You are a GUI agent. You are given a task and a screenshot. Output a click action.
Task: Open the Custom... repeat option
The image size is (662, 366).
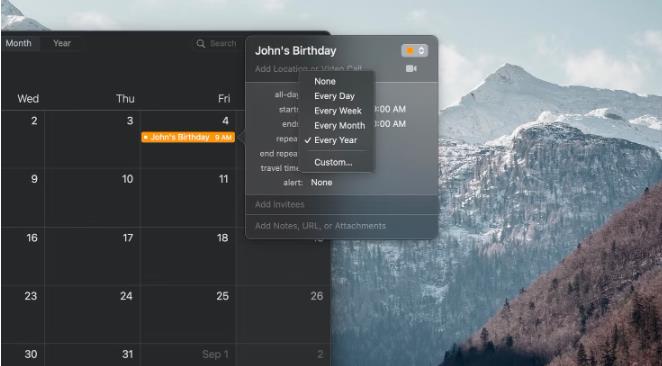tap(333, 163)
